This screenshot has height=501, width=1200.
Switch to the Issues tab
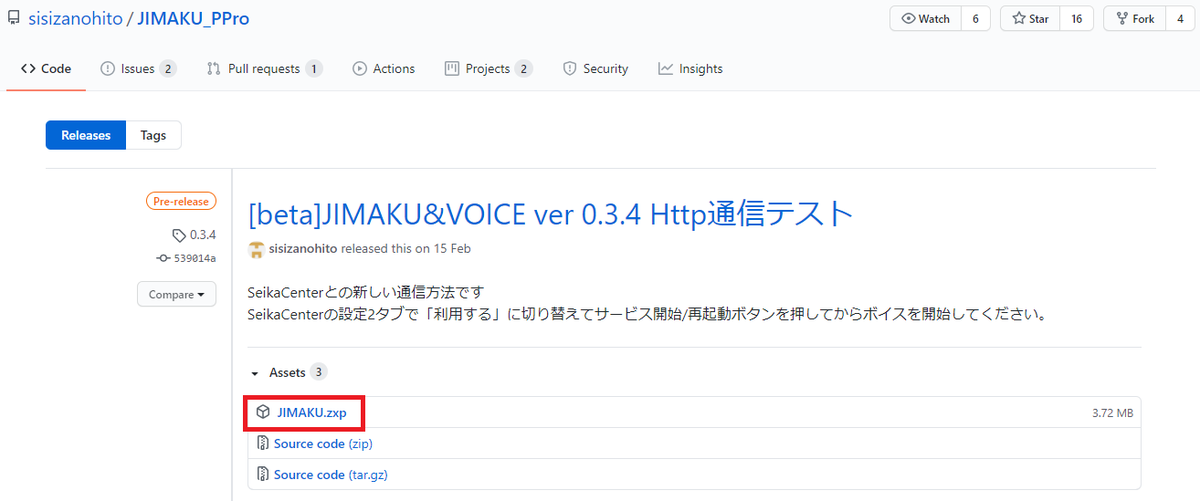coord(138,69)
